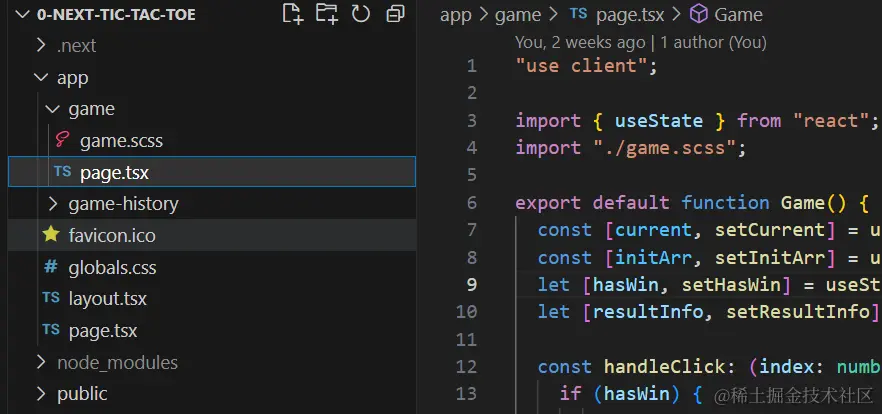This screenshot has height=414, width=882.
Task: Click line number 6 in the gutter
Action: point(471,202)
